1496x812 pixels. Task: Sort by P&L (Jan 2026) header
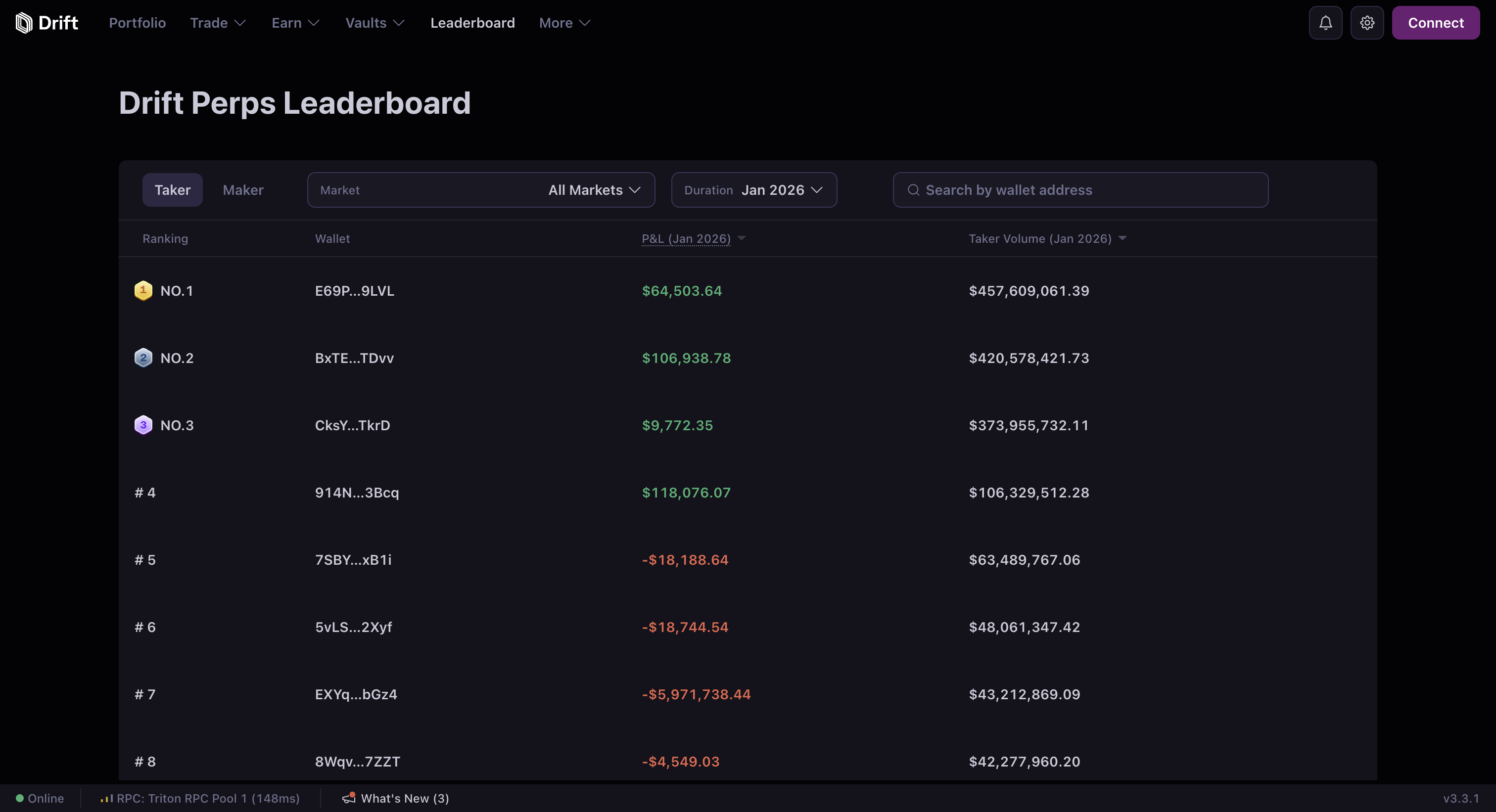pos(686,238)
